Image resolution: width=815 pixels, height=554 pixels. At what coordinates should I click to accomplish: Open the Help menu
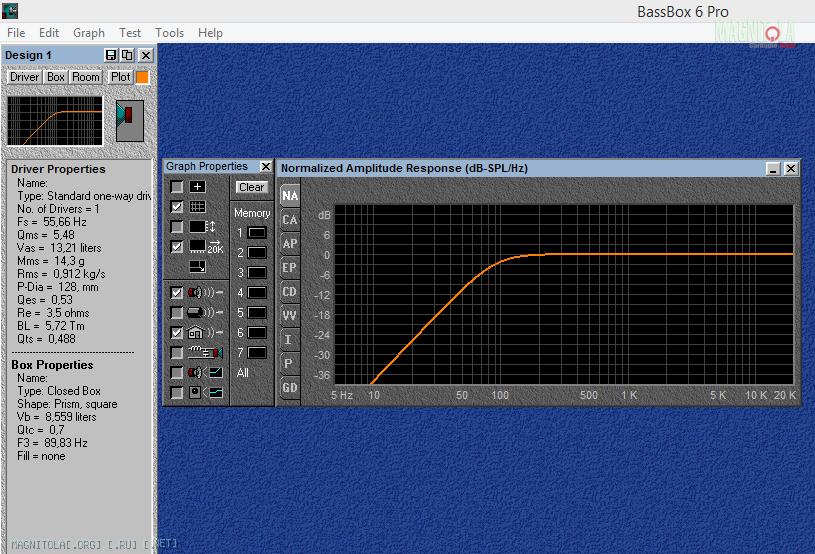pos(210,33)
